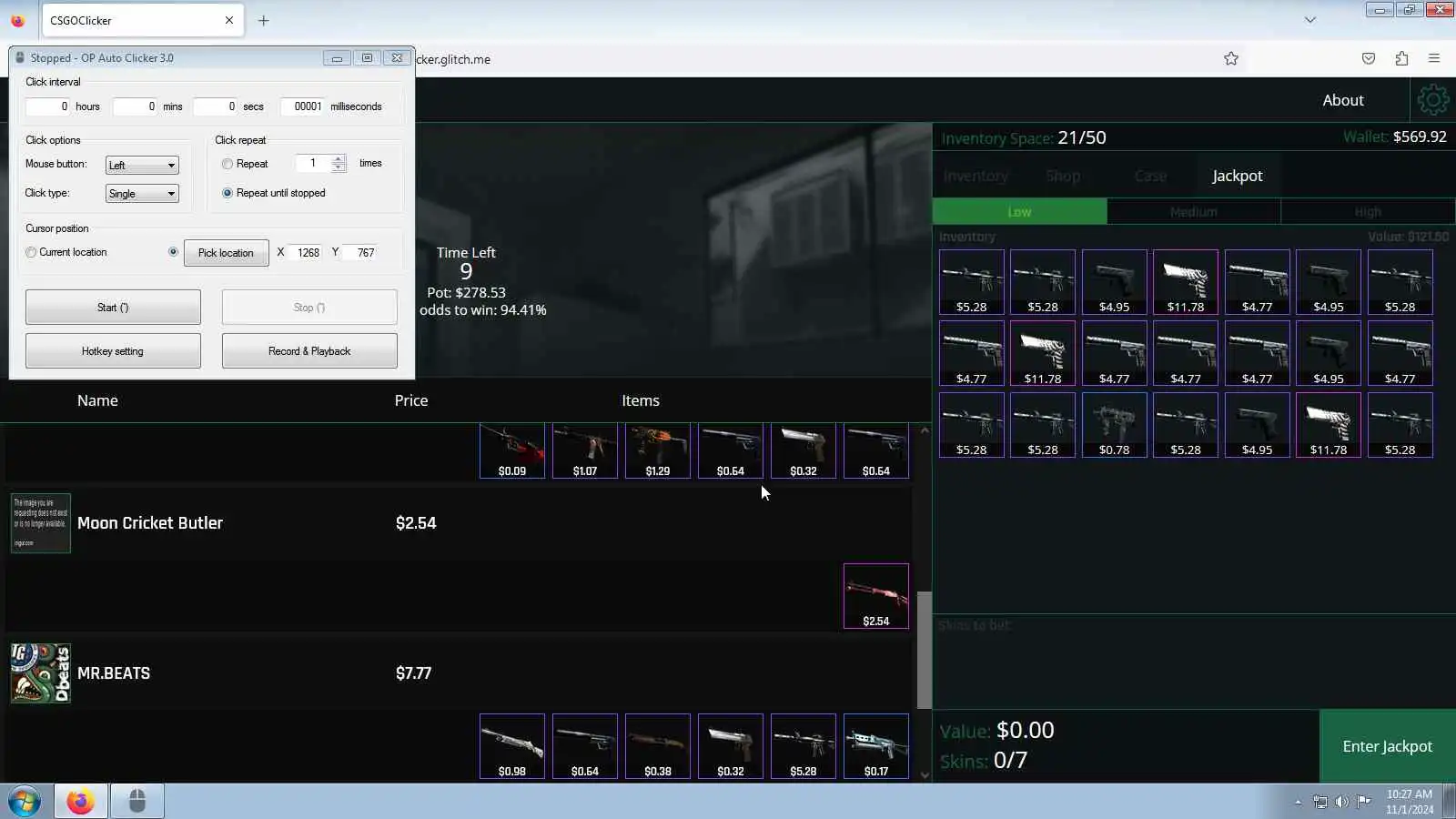Choose the Current location radio button
Viewport: 1456px width, 819px height.
click(32, 252)
